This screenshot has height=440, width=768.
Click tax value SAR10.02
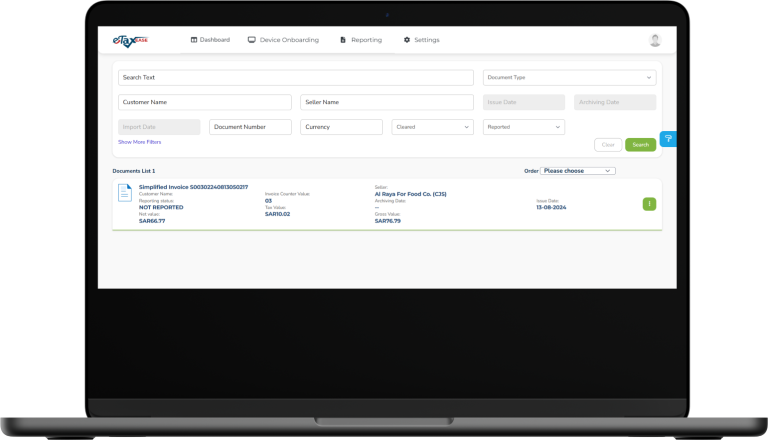(277, 214)
